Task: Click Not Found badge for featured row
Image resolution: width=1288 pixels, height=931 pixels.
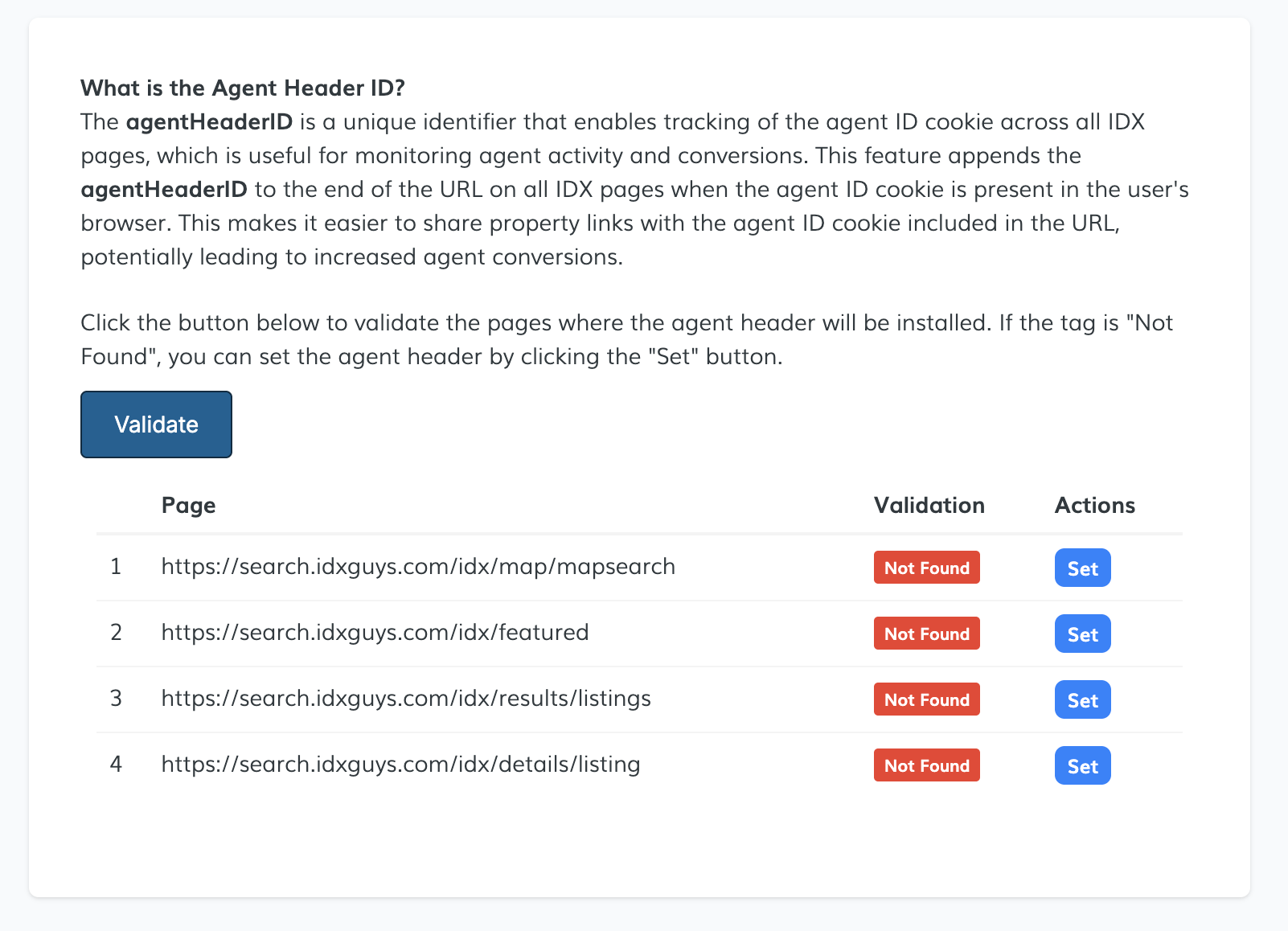Action: point(926,634)
